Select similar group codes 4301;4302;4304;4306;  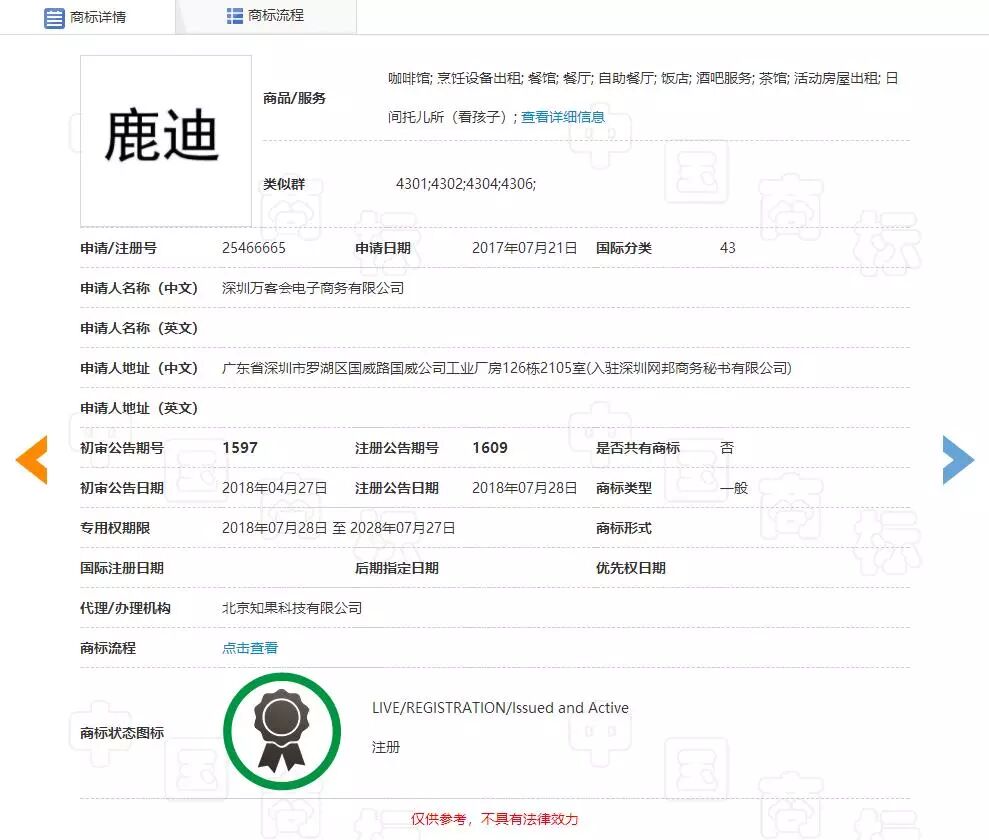pos(465,184)
